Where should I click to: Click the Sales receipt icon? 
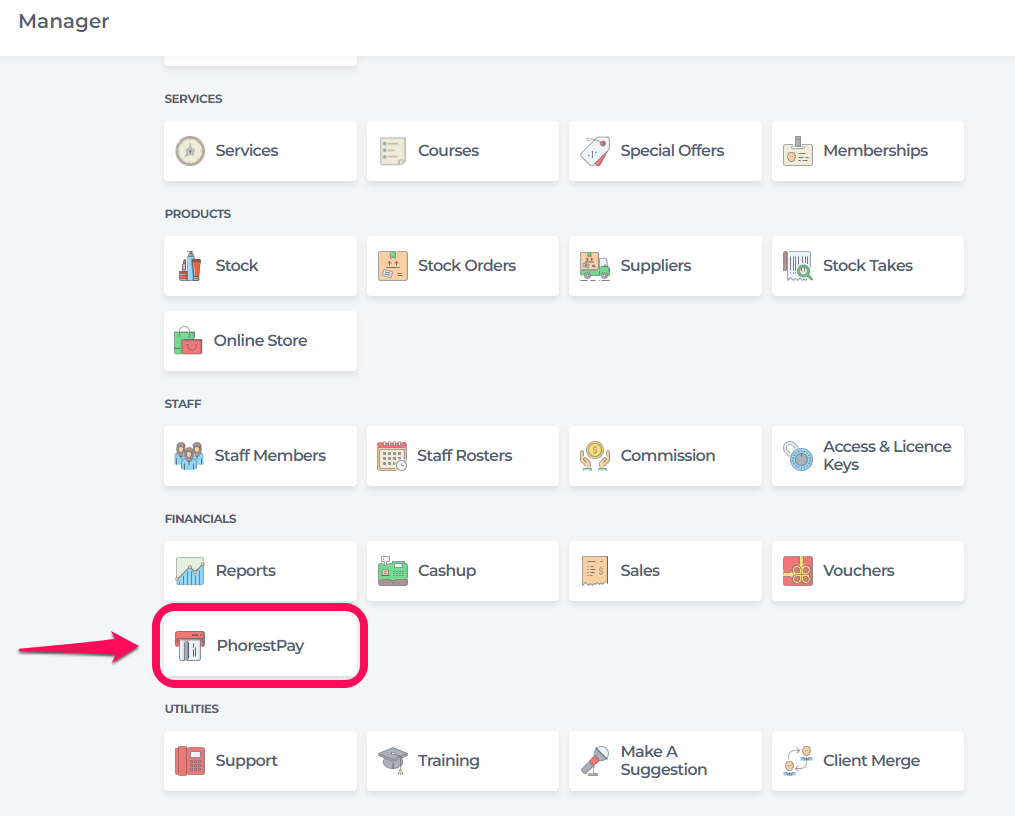coord(595,571)
